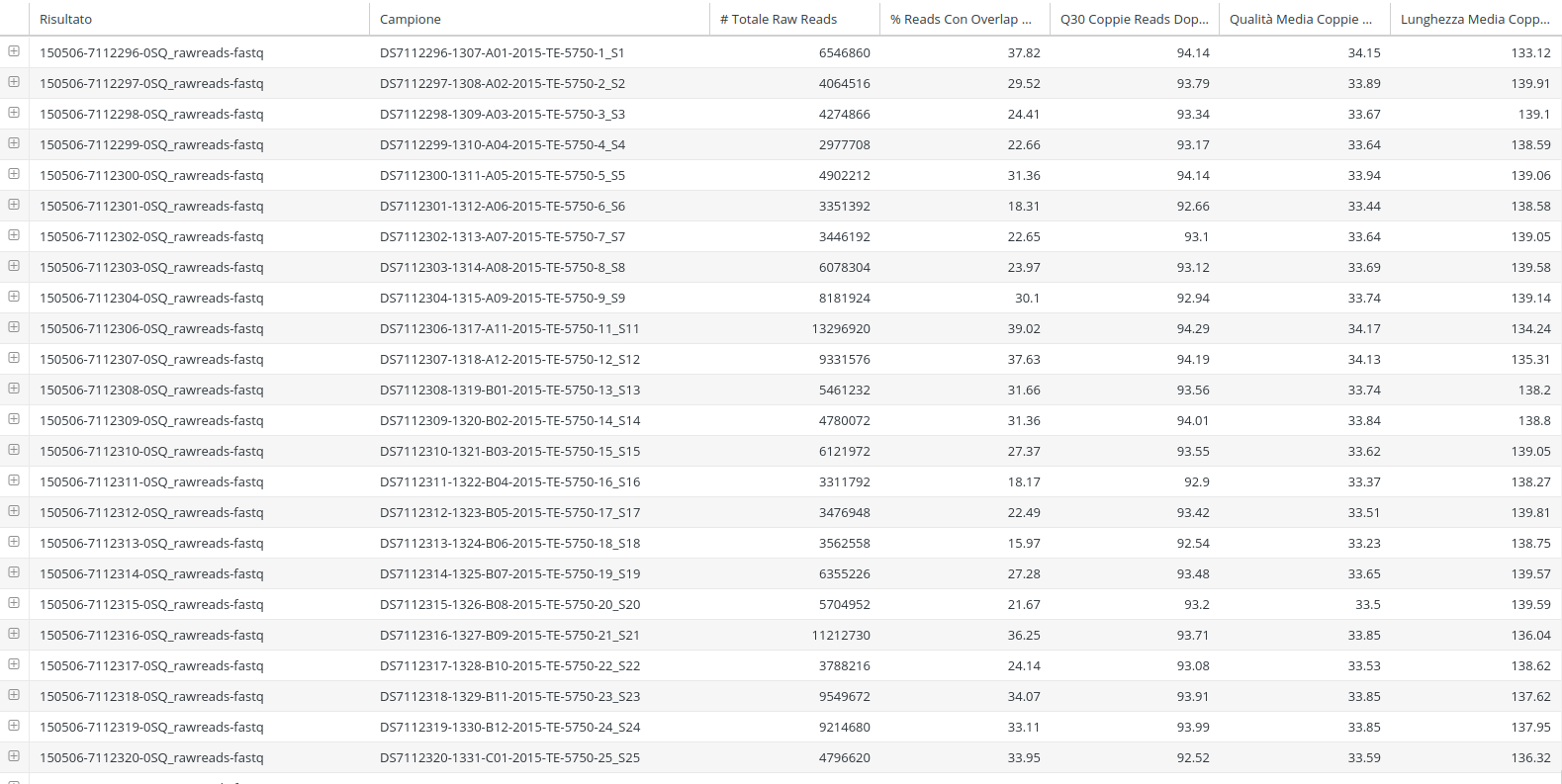Image resolution: width=1562 pixels, height=784 pixels.
Task: Click Qualità Media Coppie column header
Action: (x=1300, y=19)
